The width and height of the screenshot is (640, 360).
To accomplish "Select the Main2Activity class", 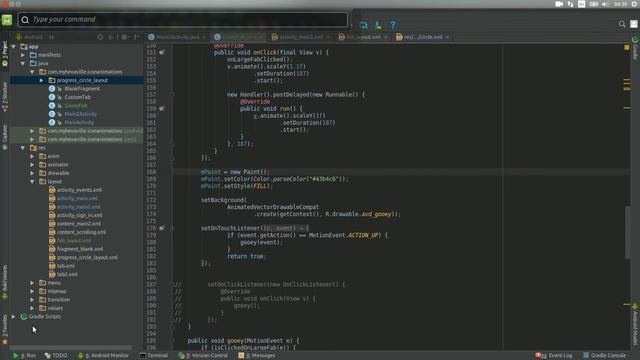I will [80, 114].
